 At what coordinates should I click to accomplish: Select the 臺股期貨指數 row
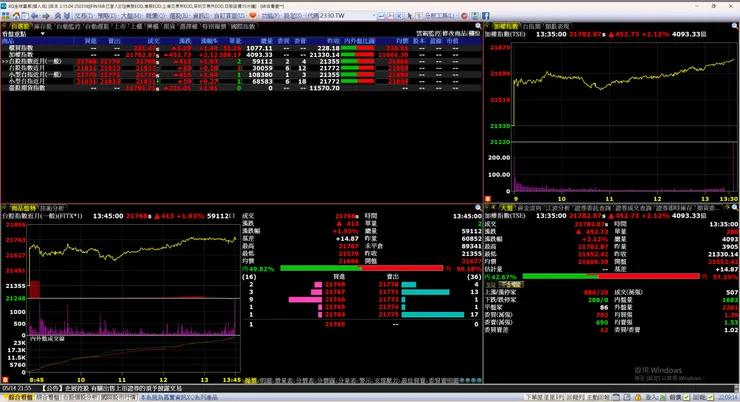pos(241,88)
